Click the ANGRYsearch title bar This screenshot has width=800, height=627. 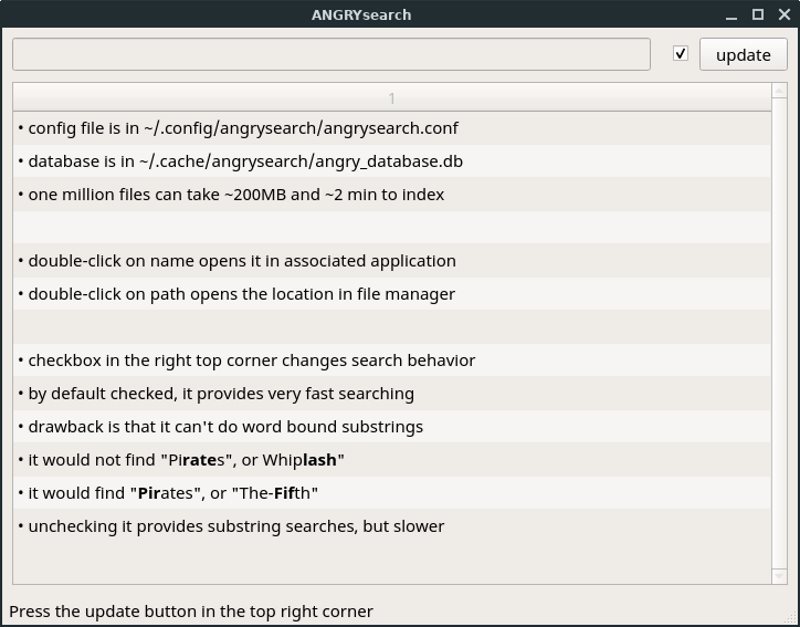point(360,14)
